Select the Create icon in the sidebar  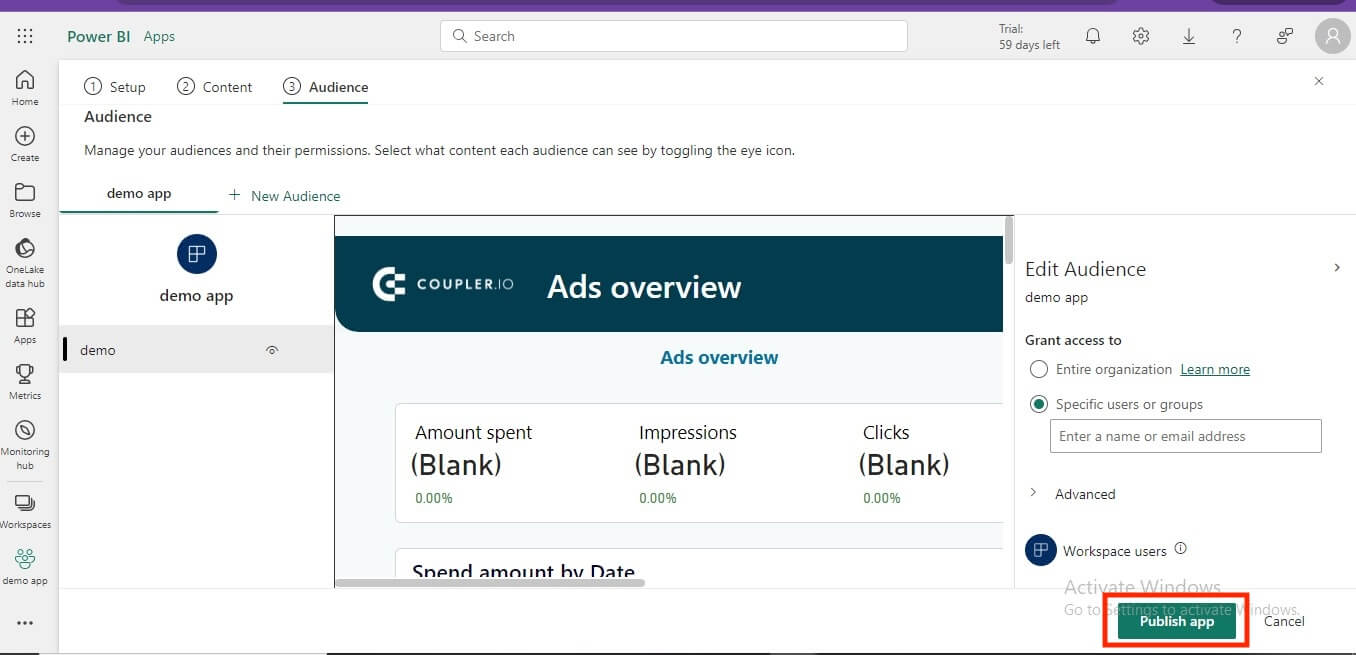click(25, 140)
